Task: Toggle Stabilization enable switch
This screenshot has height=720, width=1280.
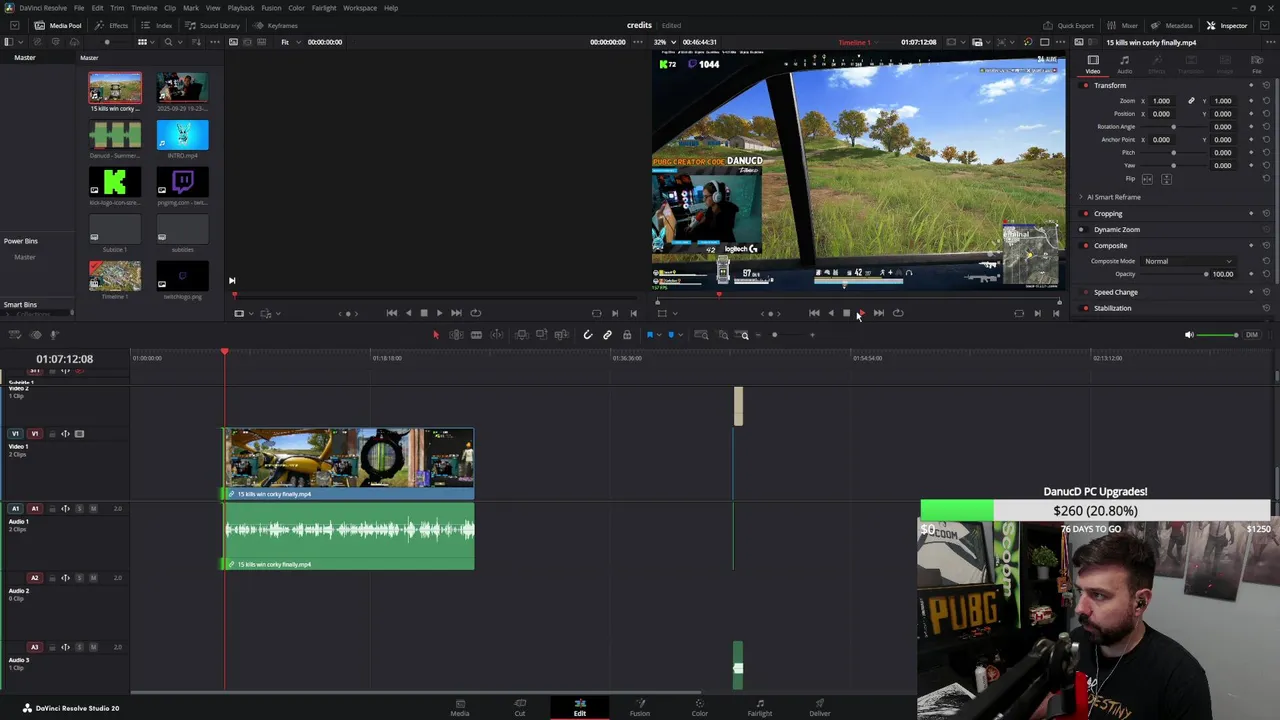Action: (x=1085, y=308)
